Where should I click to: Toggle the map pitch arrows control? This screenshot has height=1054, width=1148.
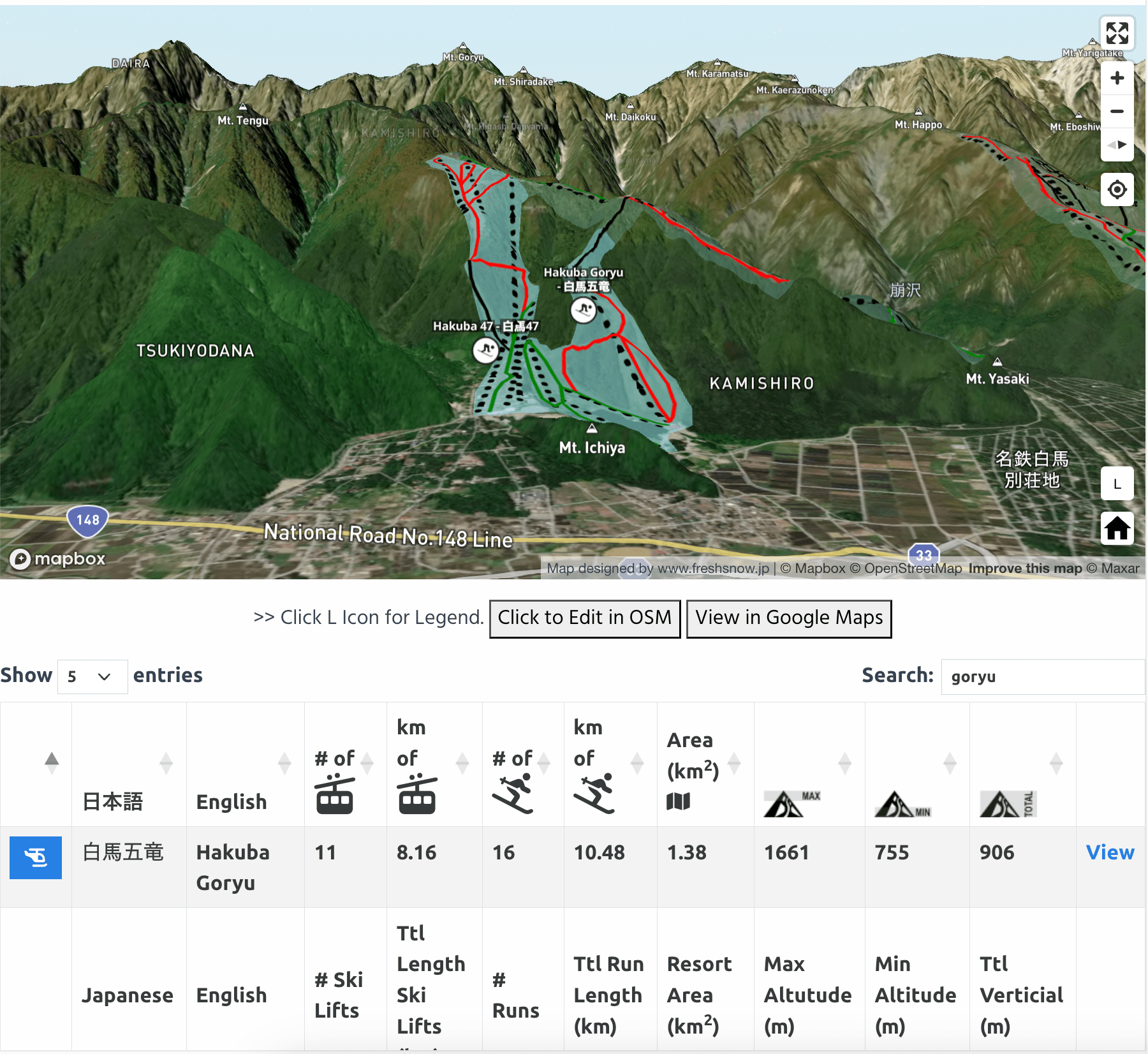click(x=1117, y=145)
